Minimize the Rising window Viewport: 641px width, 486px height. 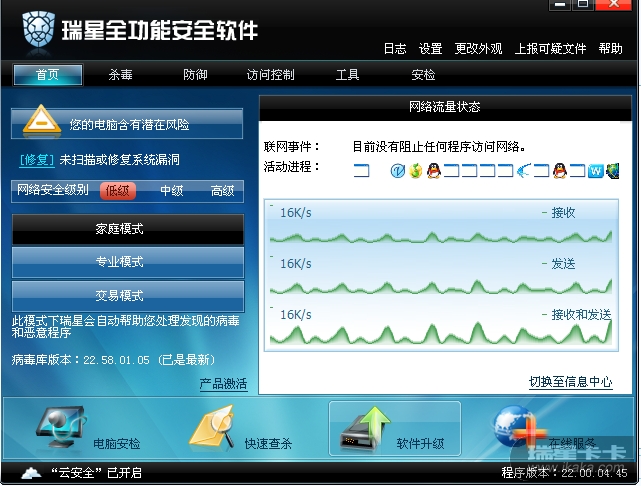click(560, 4)
